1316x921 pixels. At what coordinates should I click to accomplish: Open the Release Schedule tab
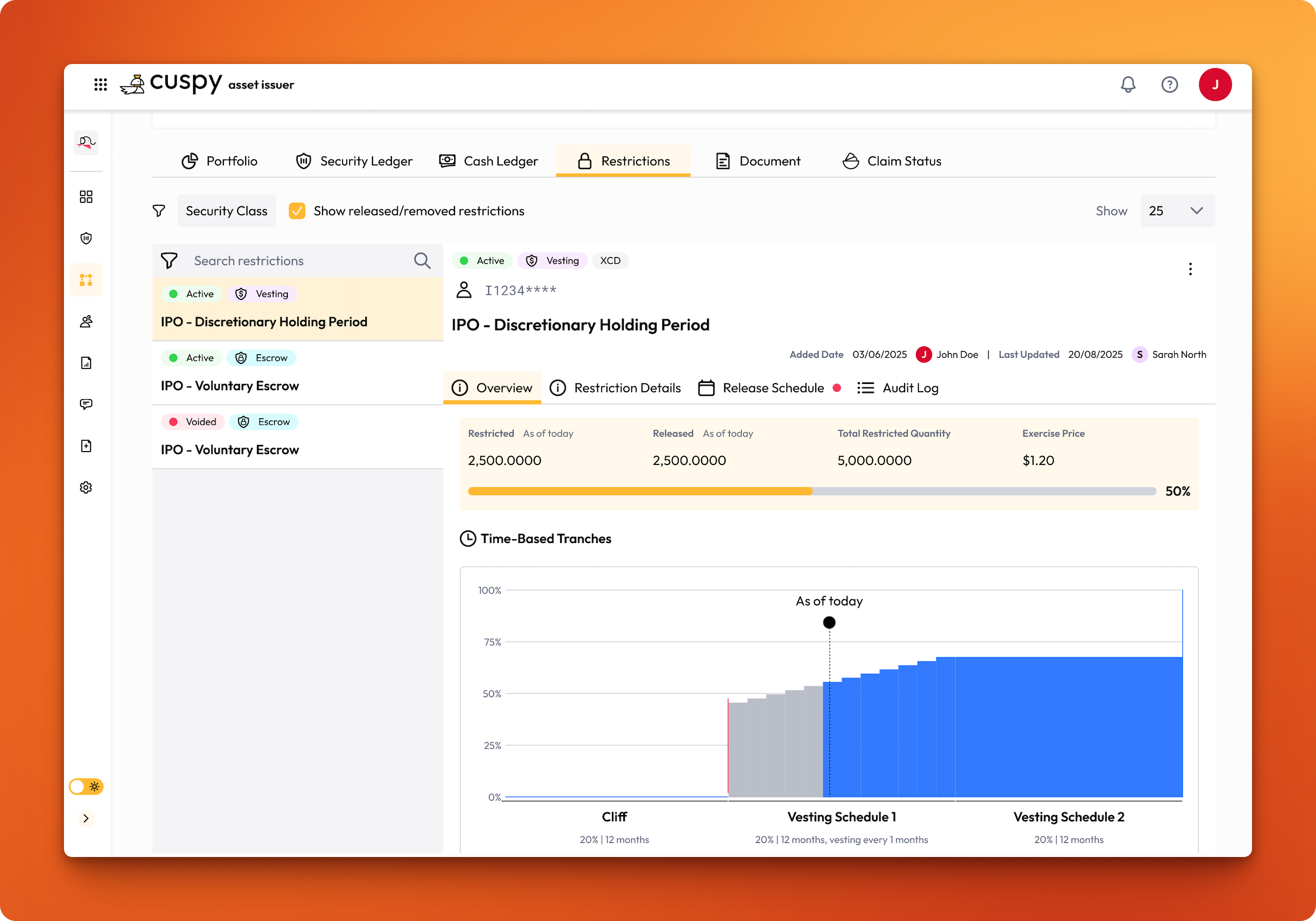click(x=769, y=388)
